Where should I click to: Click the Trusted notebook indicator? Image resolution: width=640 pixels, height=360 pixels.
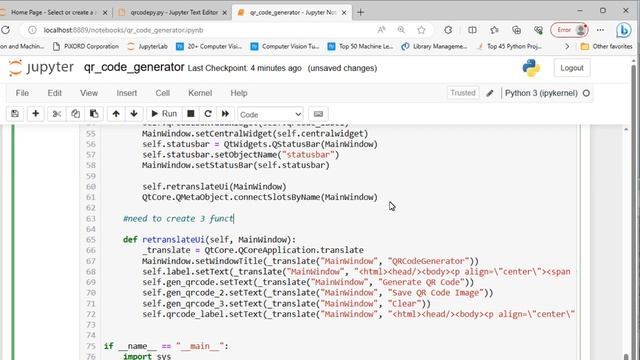pos(463,93)
